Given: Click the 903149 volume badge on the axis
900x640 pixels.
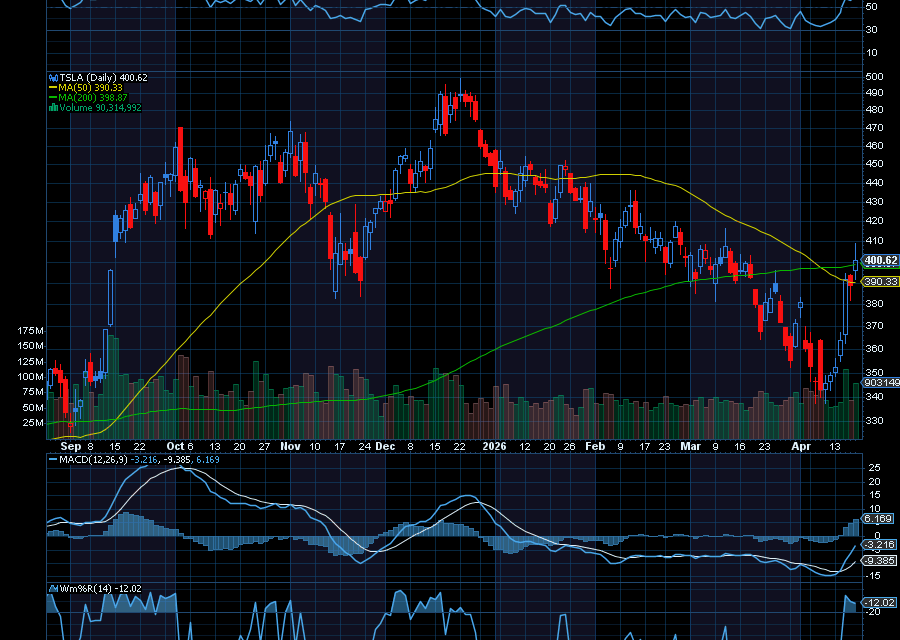Looking at the screenshot, I should click(x=878, y=383).
